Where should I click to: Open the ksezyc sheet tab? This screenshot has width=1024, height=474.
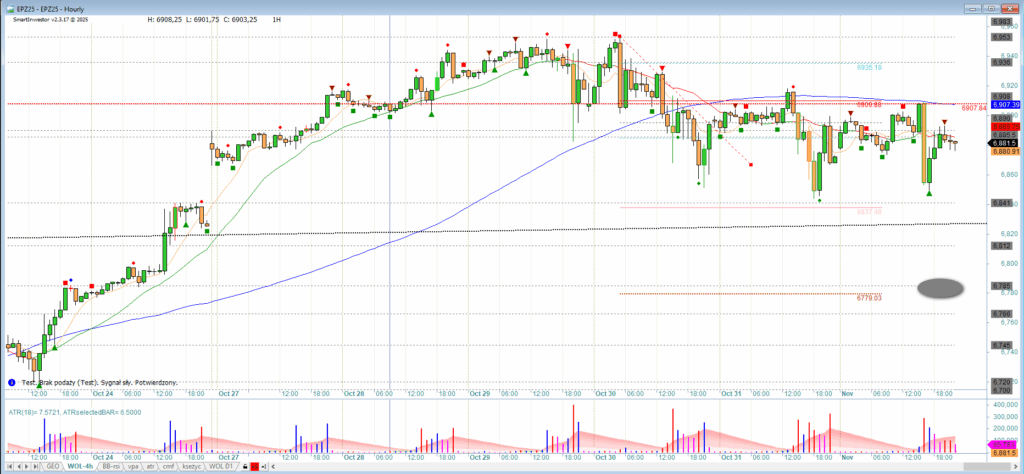190,466
